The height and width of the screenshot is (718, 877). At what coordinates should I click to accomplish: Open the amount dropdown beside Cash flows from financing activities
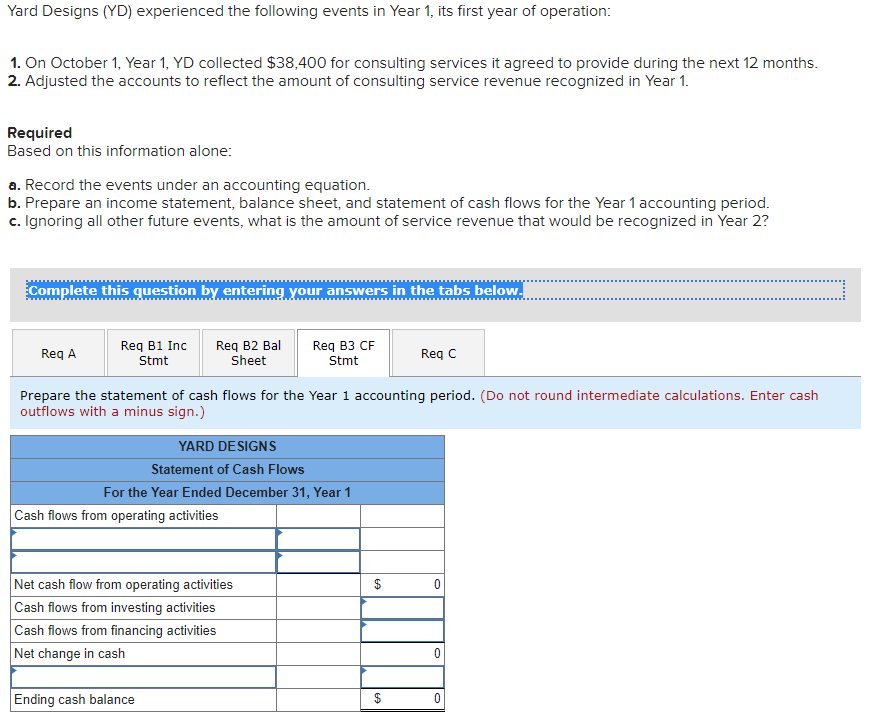401,630
